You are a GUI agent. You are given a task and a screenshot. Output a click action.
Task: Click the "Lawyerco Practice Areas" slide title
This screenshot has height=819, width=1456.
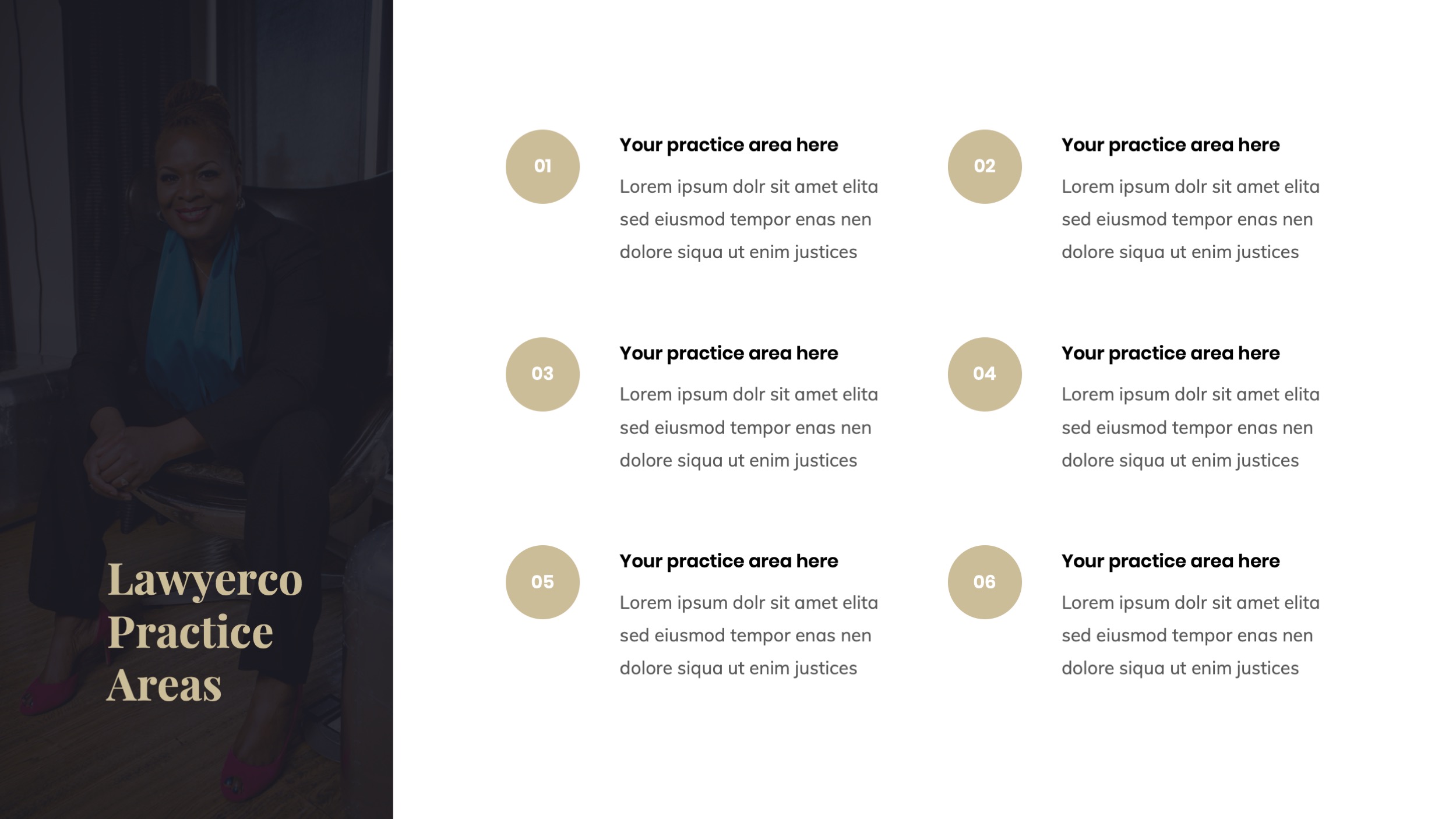204,631
